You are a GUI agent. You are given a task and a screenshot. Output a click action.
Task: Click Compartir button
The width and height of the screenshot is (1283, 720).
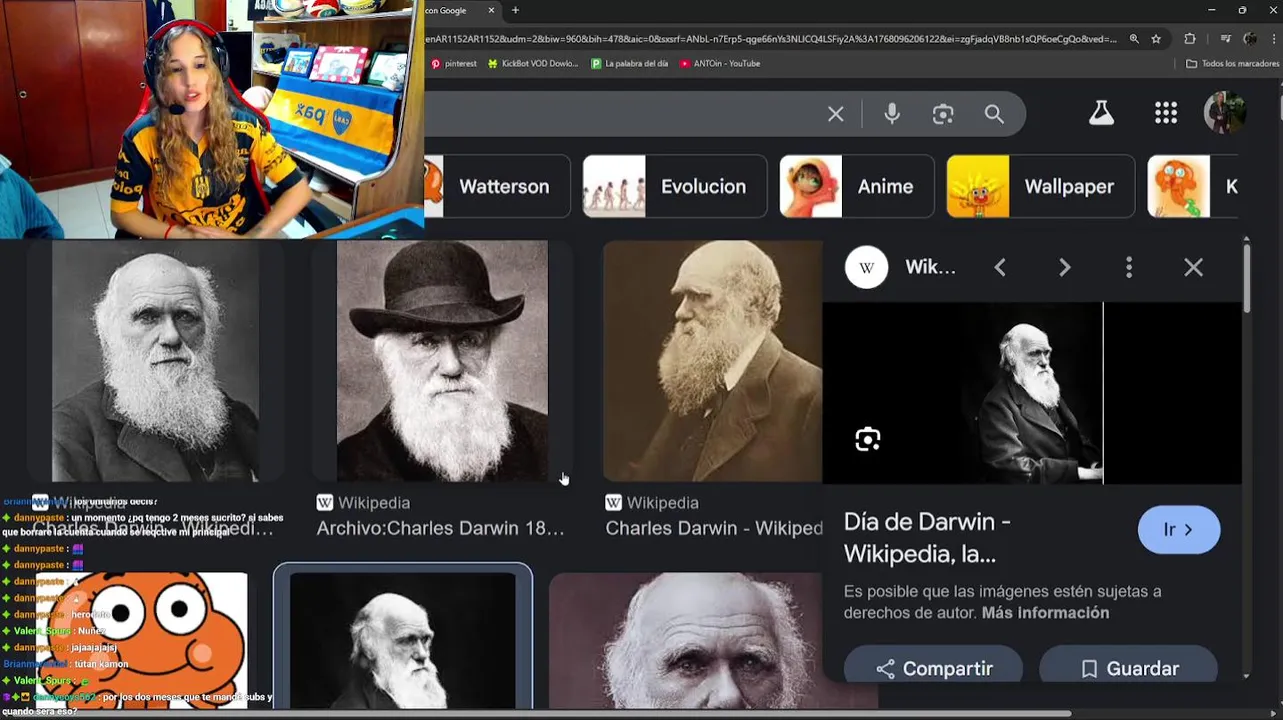point(933,668)
